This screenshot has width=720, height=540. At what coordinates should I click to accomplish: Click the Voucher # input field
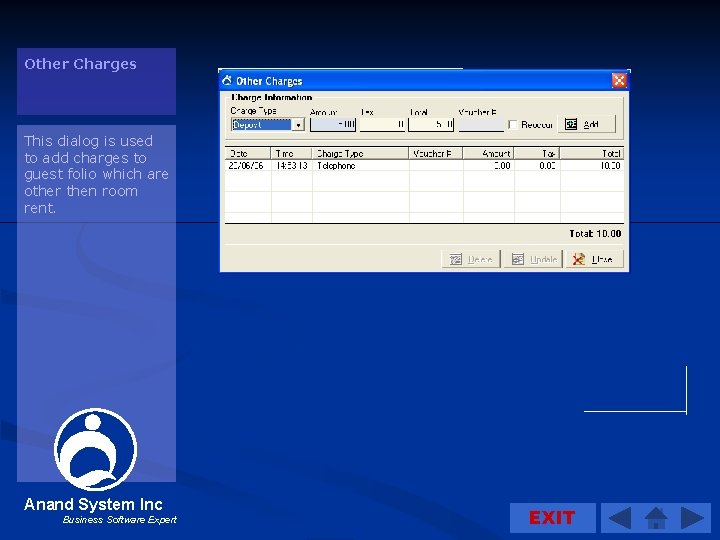click(481, 124)
